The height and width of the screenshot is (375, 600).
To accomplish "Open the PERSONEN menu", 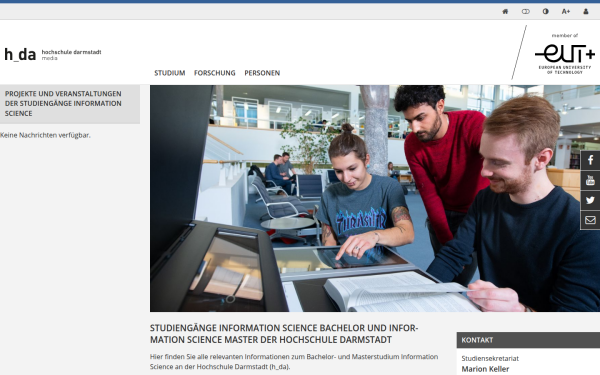I will (262, 73).
